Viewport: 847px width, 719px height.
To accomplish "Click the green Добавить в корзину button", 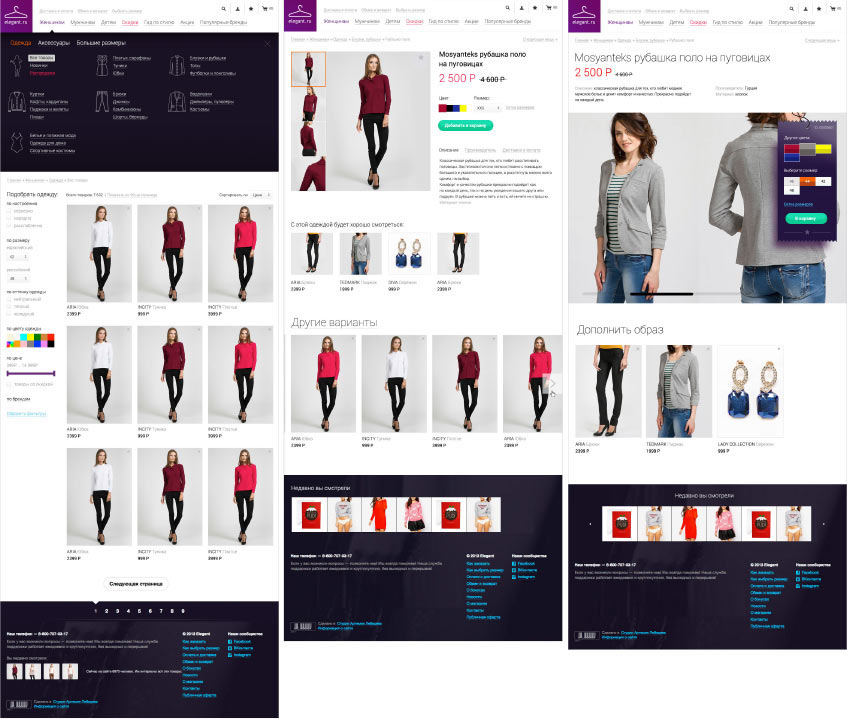I will coord(465,125).
